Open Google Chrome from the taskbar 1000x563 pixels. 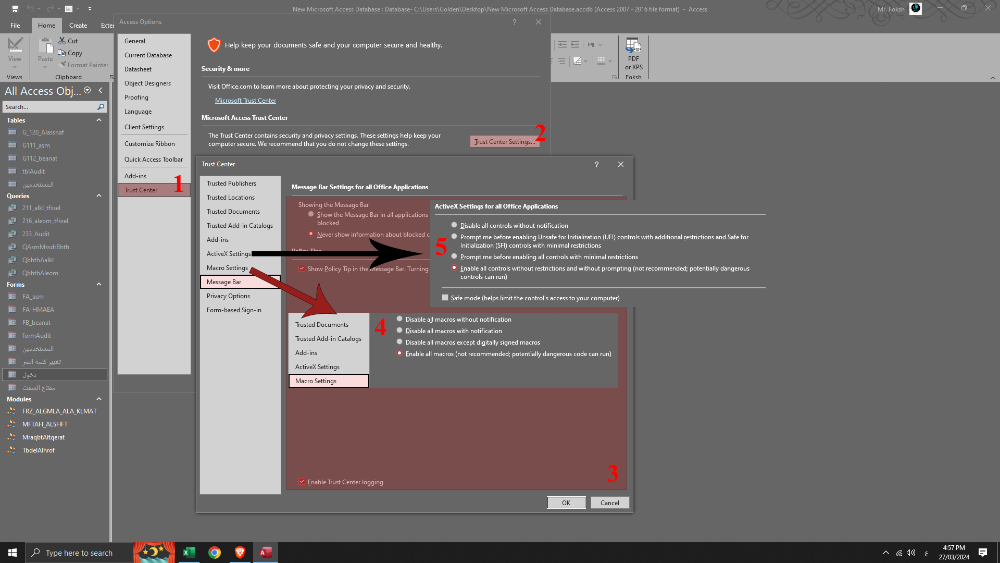pos(214,552)
